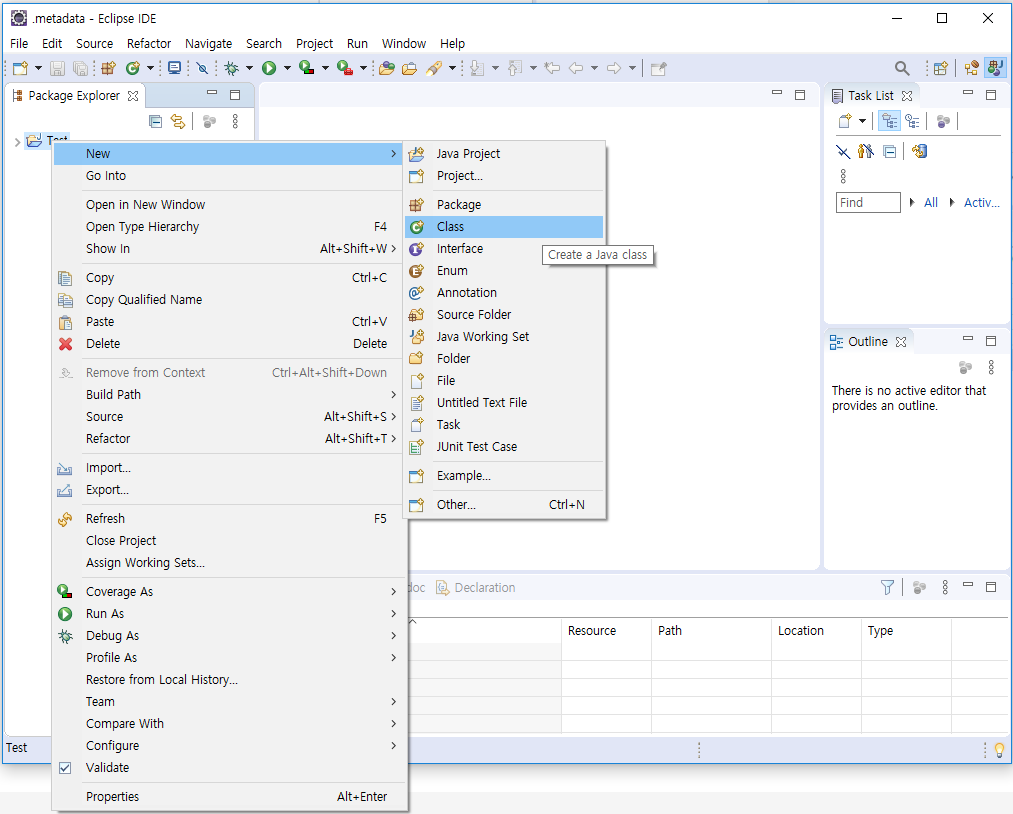Toggle Focus on Workweek in Task List
Image resolution: width=1013 pixels, height=814 pixels.
[943, 121]
